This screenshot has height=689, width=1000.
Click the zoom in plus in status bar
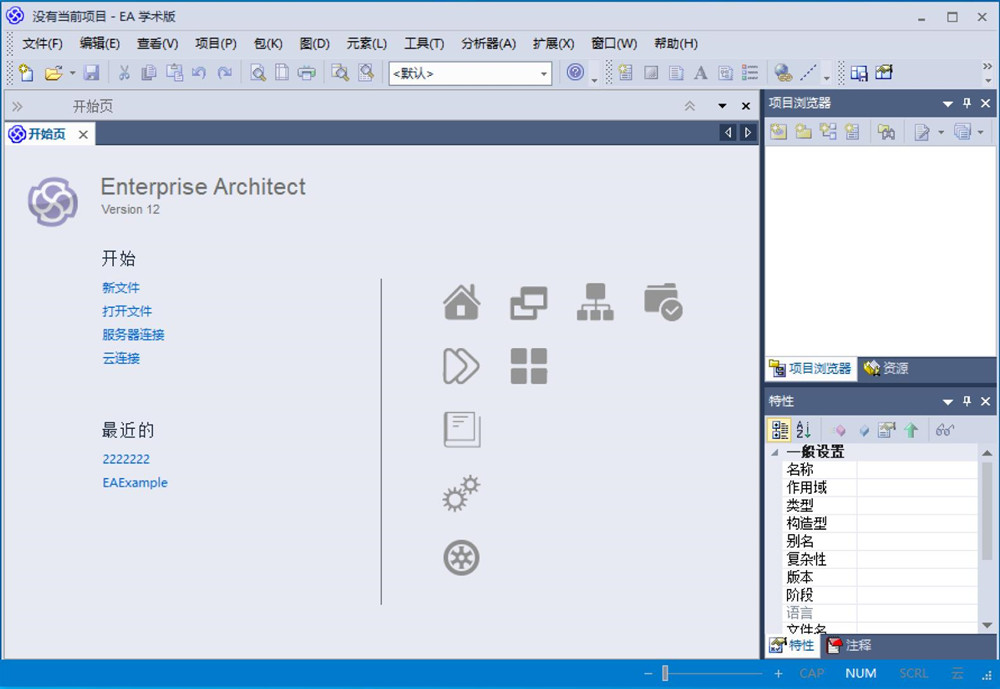(x=778, y=673)
